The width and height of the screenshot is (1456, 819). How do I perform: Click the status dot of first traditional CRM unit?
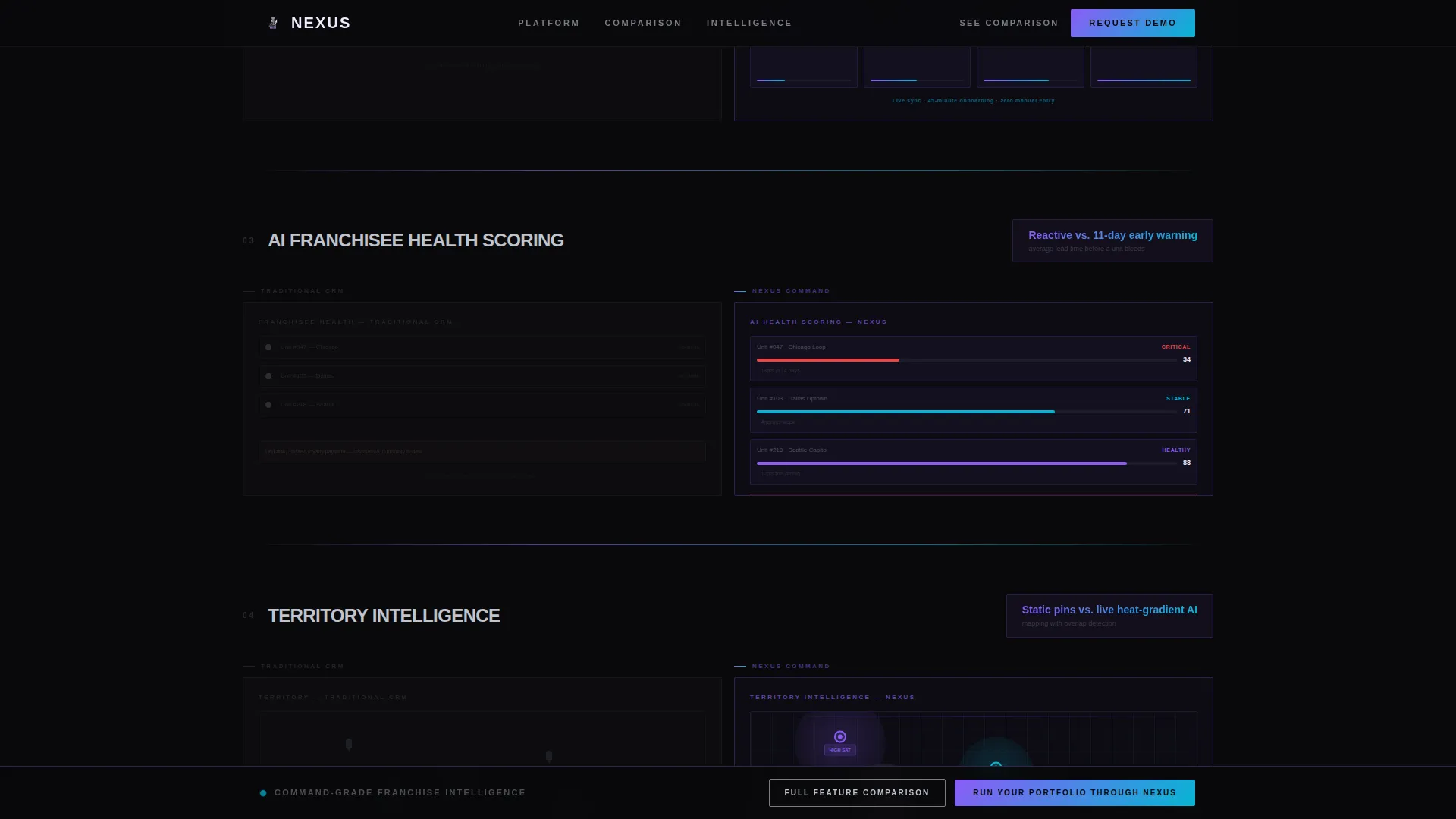(x=268, y=347)
